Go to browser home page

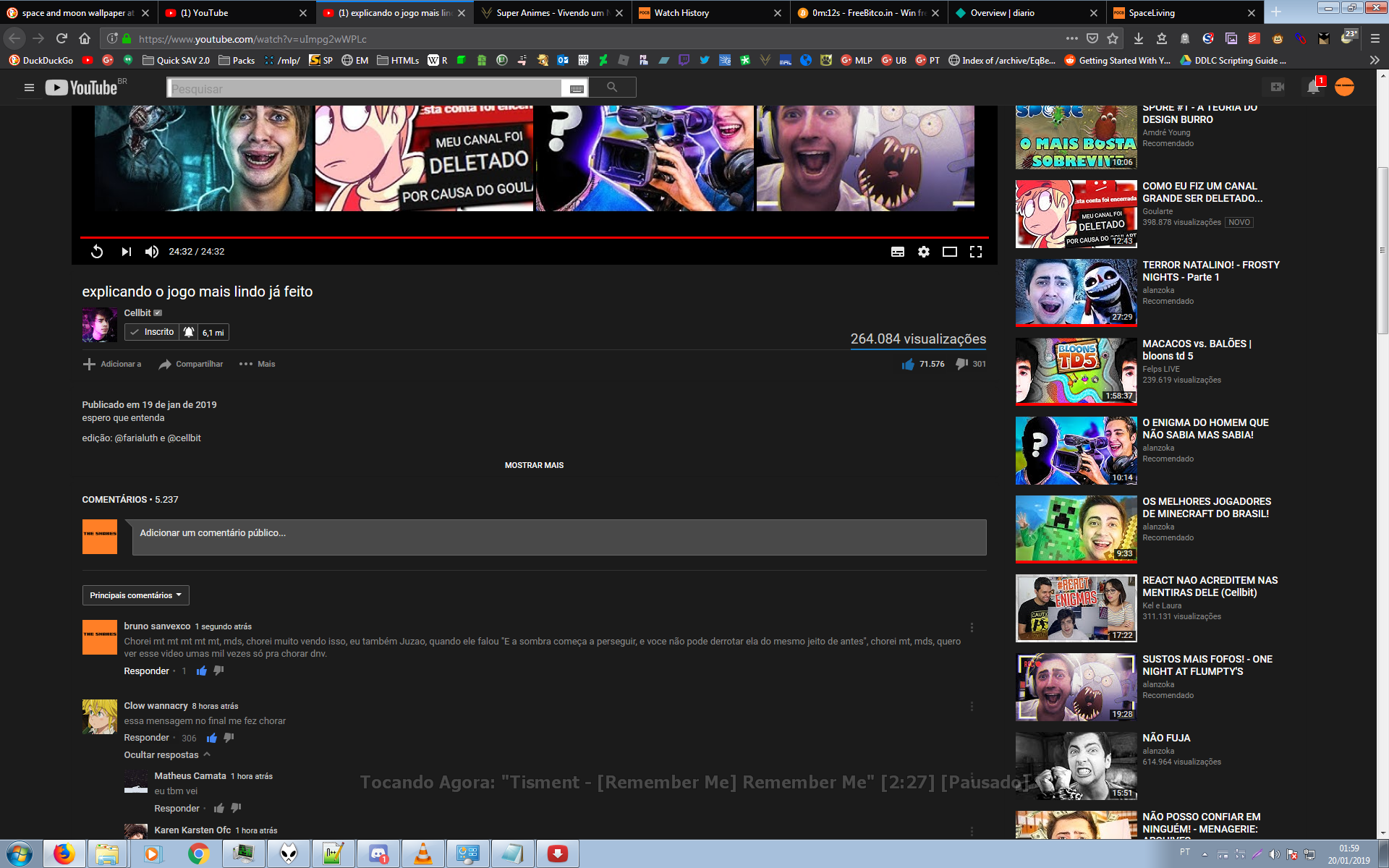coord(85,38)
